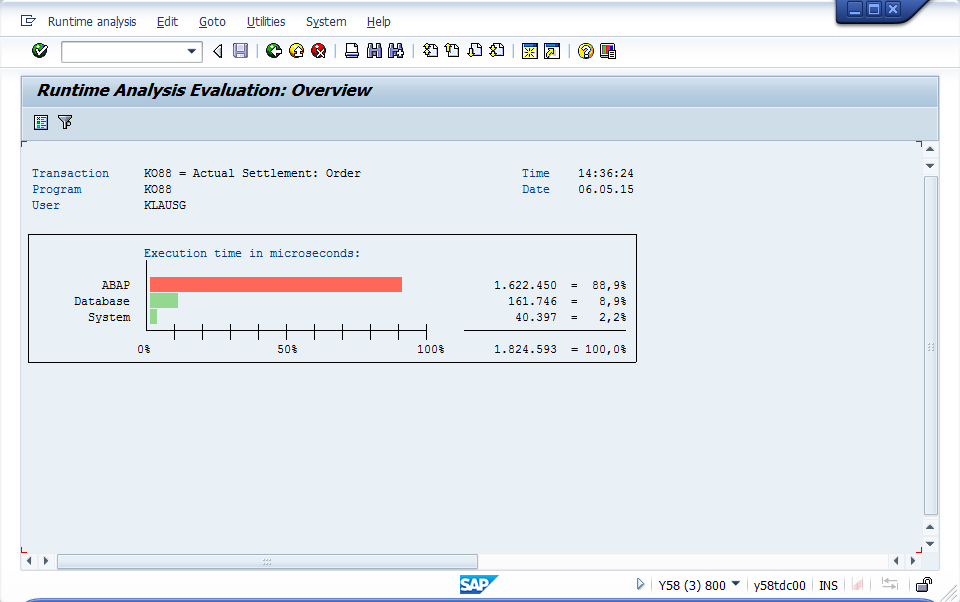This screenshot has height=602, width=960.
Task: Focus the transaction command input field
Action: coord(124,51)
